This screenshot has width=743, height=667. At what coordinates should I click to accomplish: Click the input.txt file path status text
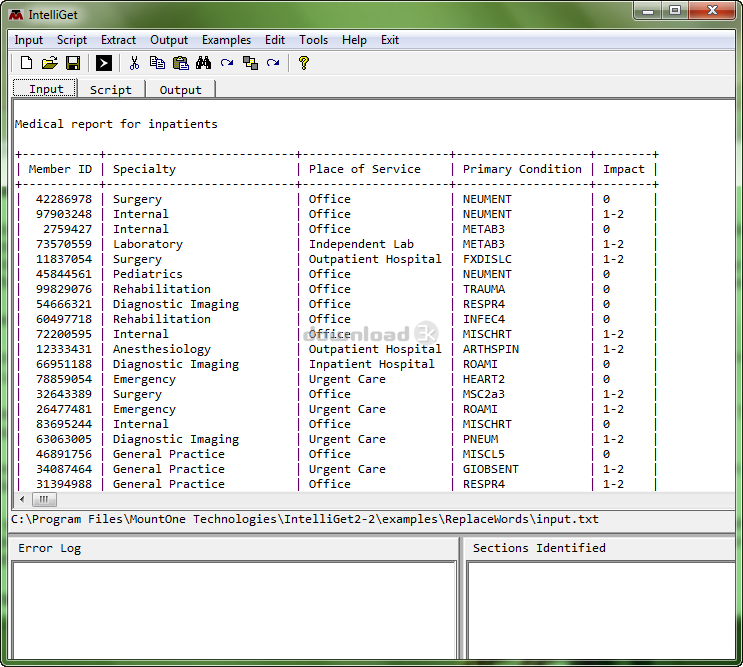coord(305,519)
